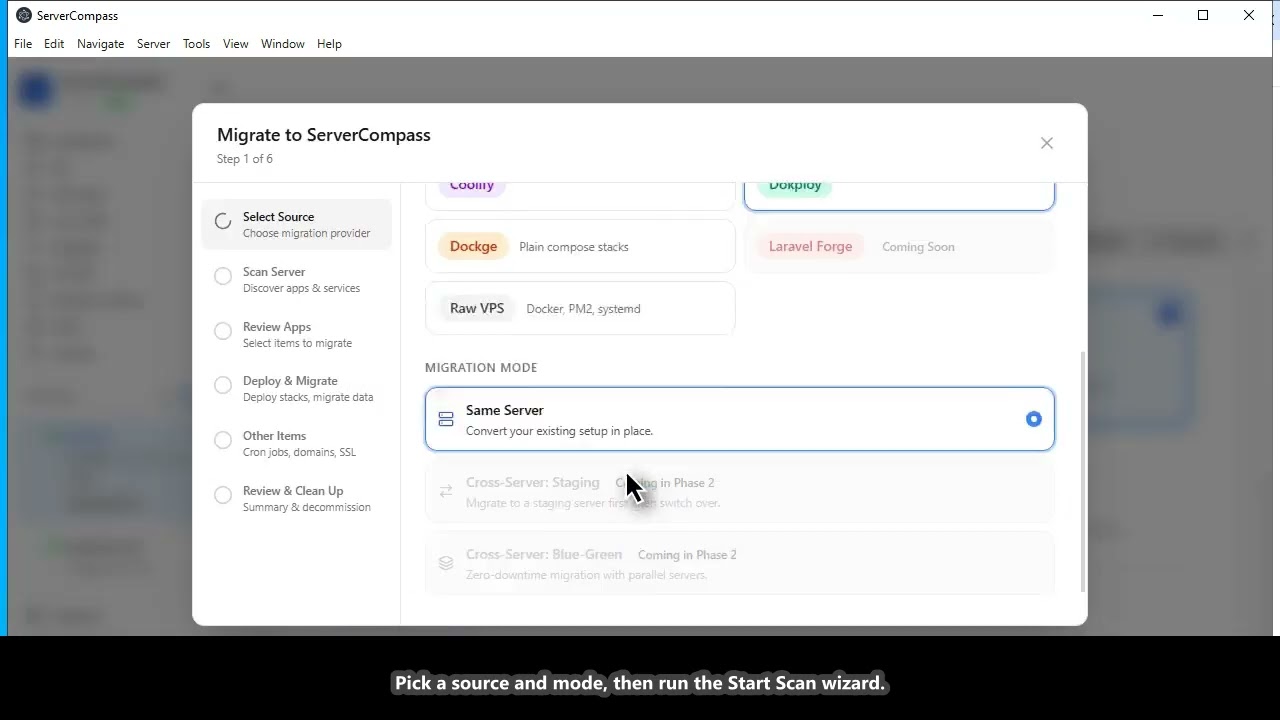Go to Select Source step
The width and height of the screenshot is (1280, 720).
point(296,224)
